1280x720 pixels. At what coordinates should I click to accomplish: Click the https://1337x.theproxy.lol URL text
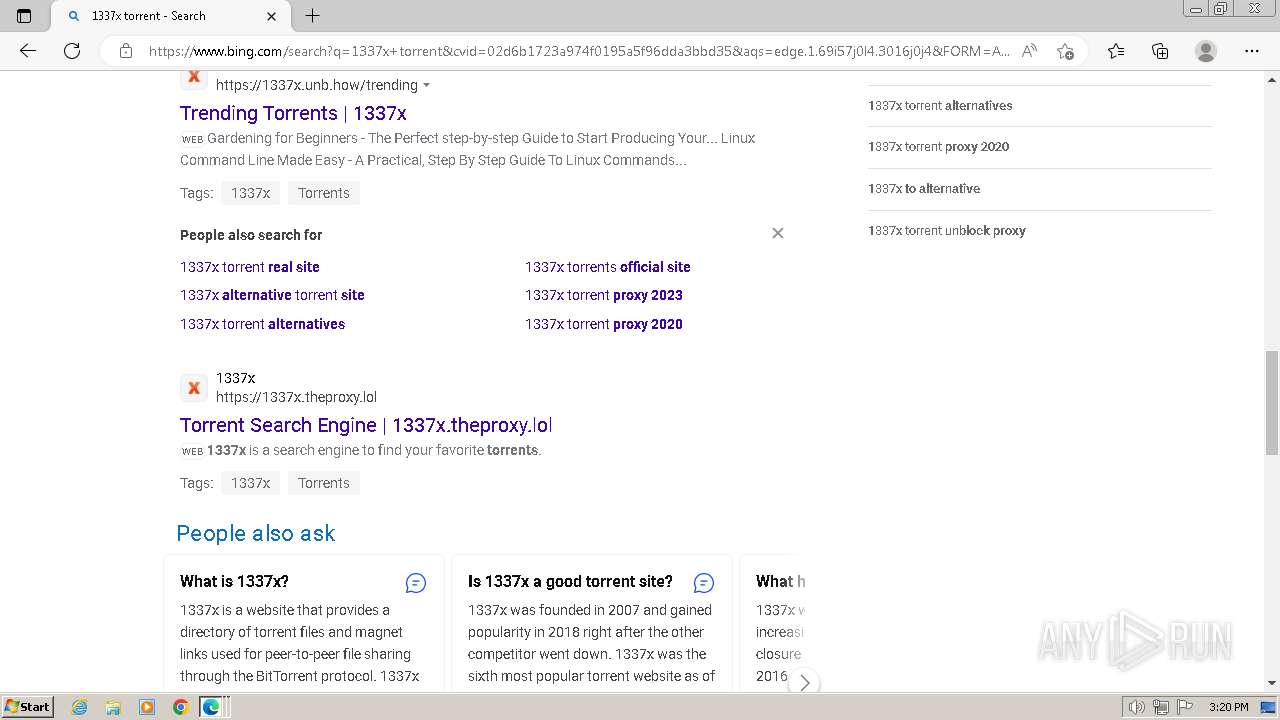(296, 397)
